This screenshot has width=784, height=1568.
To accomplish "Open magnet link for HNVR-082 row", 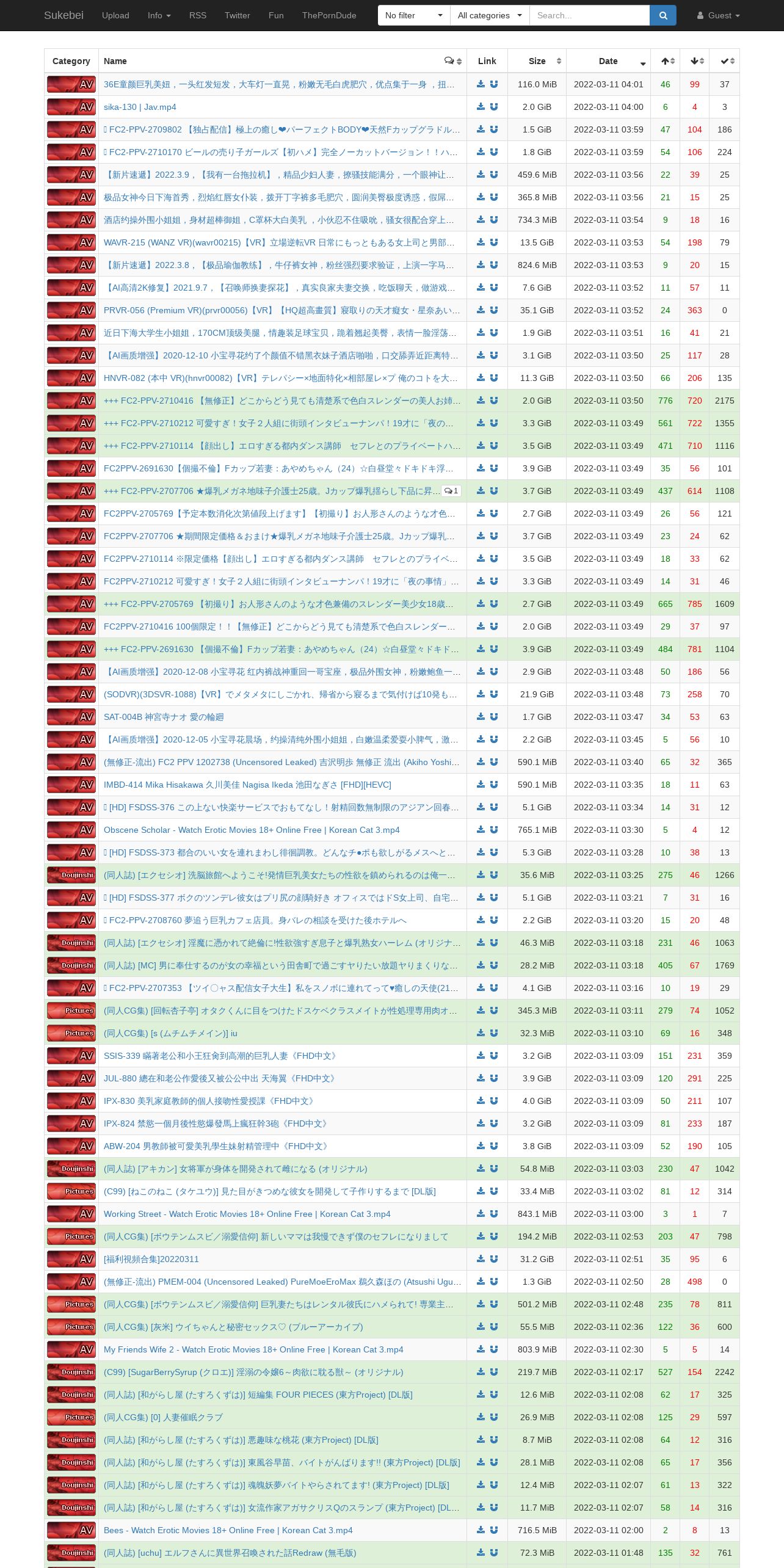I will (493, 378).
